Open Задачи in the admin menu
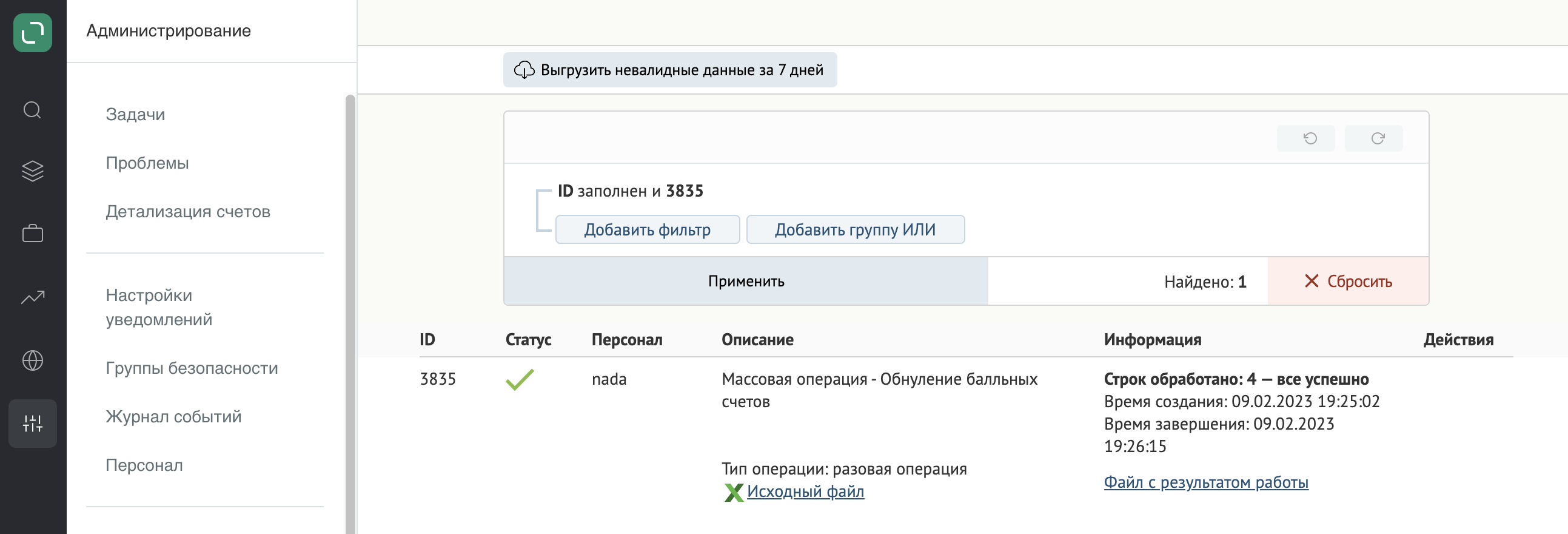Viewport: 1568px width, 534px height. (x=135, y=115)
